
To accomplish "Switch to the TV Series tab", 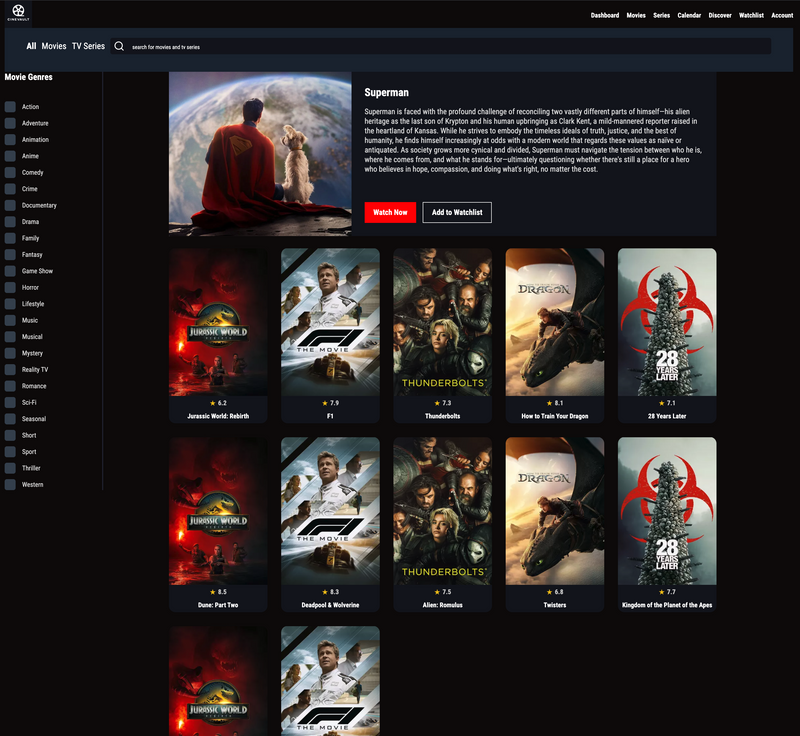I will point(88,46).
